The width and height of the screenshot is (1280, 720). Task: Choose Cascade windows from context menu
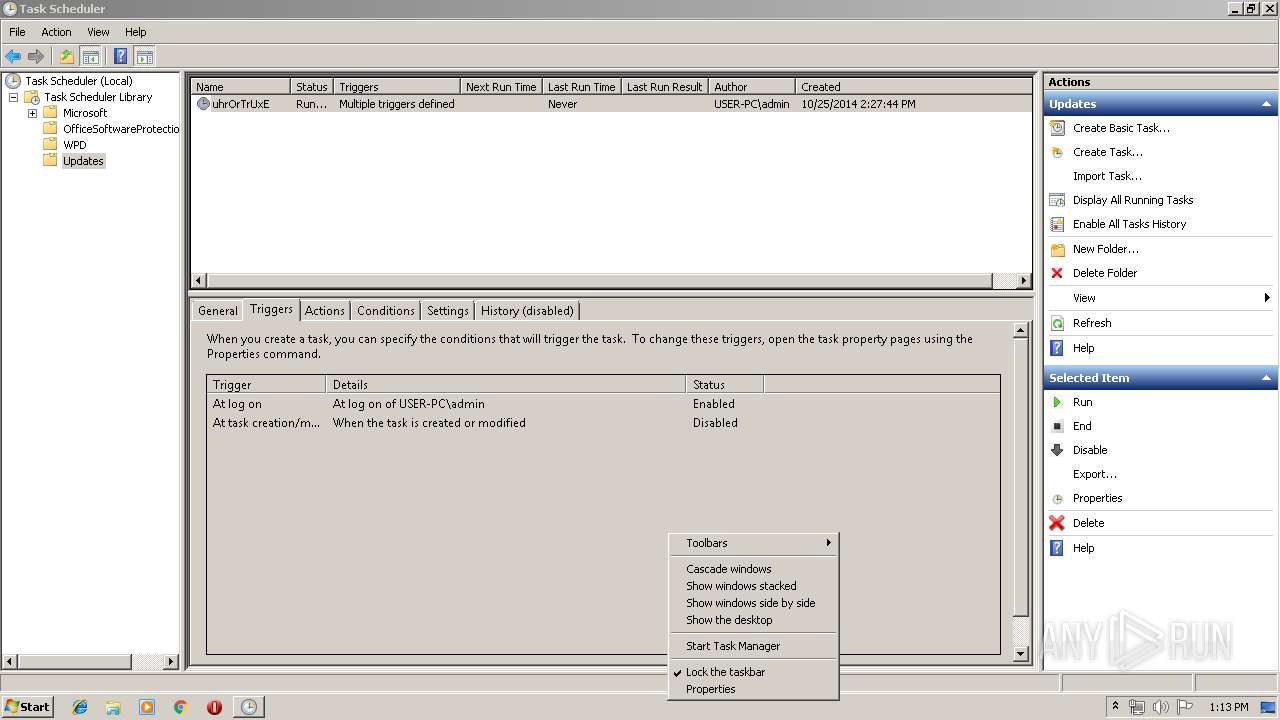(x=753, y=569)
